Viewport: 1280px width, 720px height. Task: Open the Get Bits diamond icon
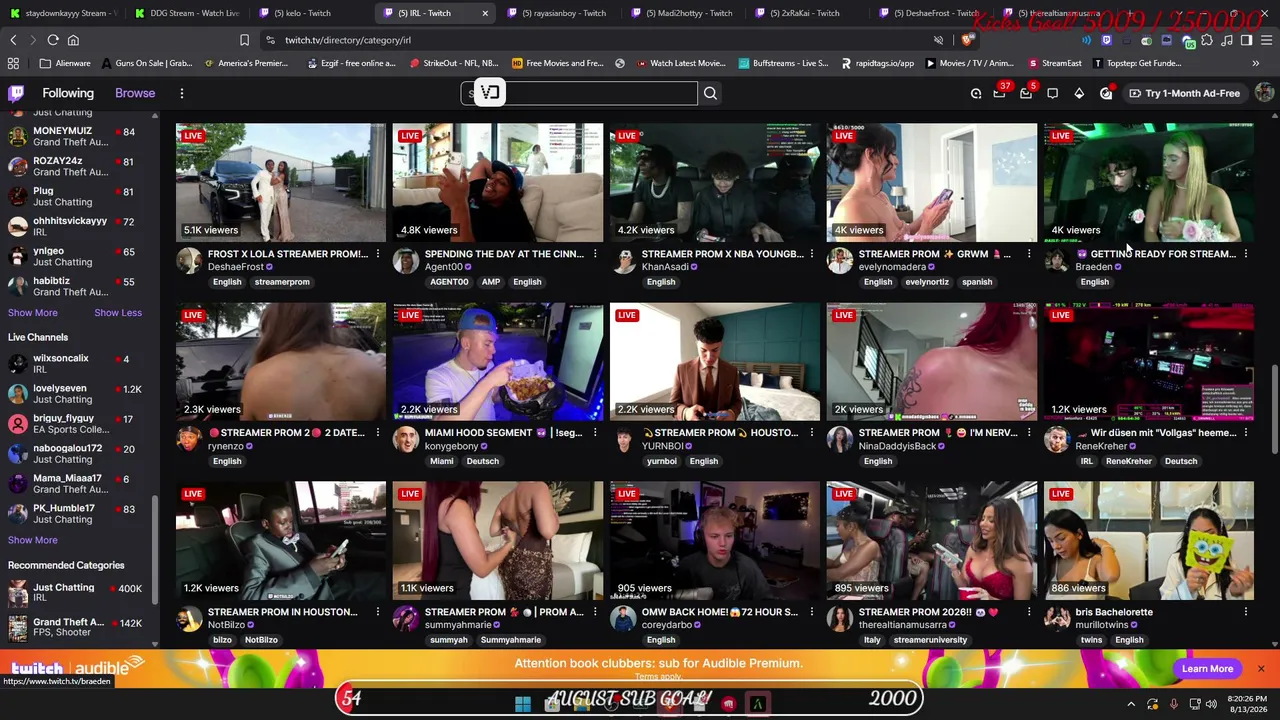pyautogui.click(x=1079, y=93)
